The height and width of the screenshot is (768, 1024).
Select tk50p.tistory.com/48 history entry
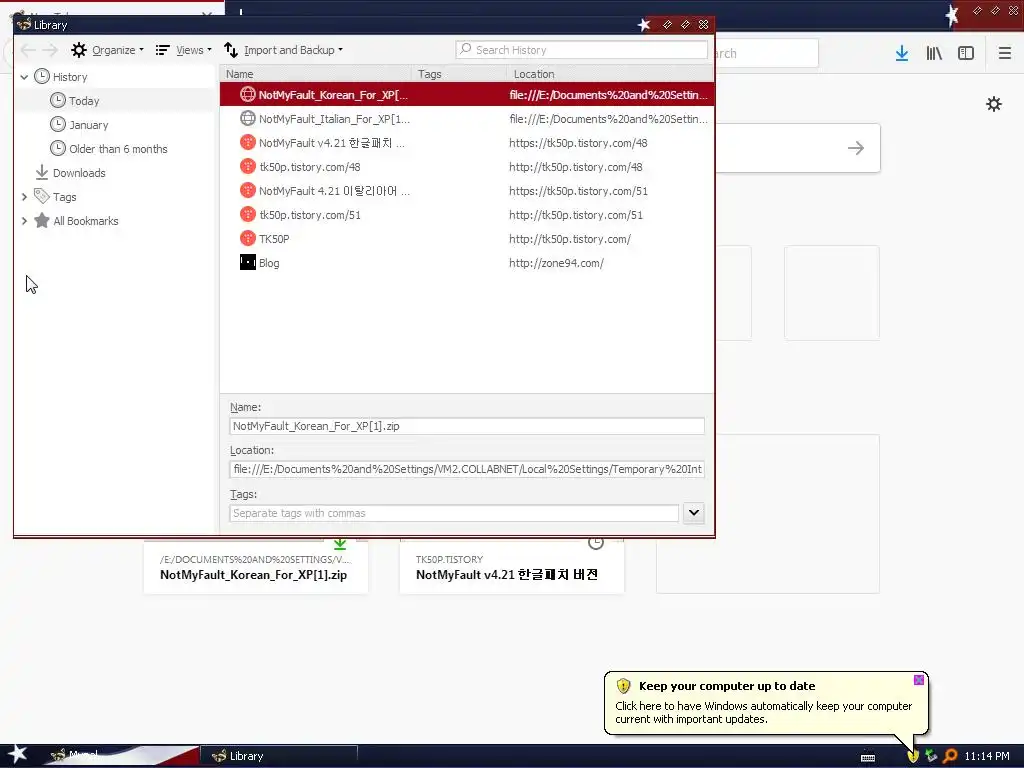[467, 167]
